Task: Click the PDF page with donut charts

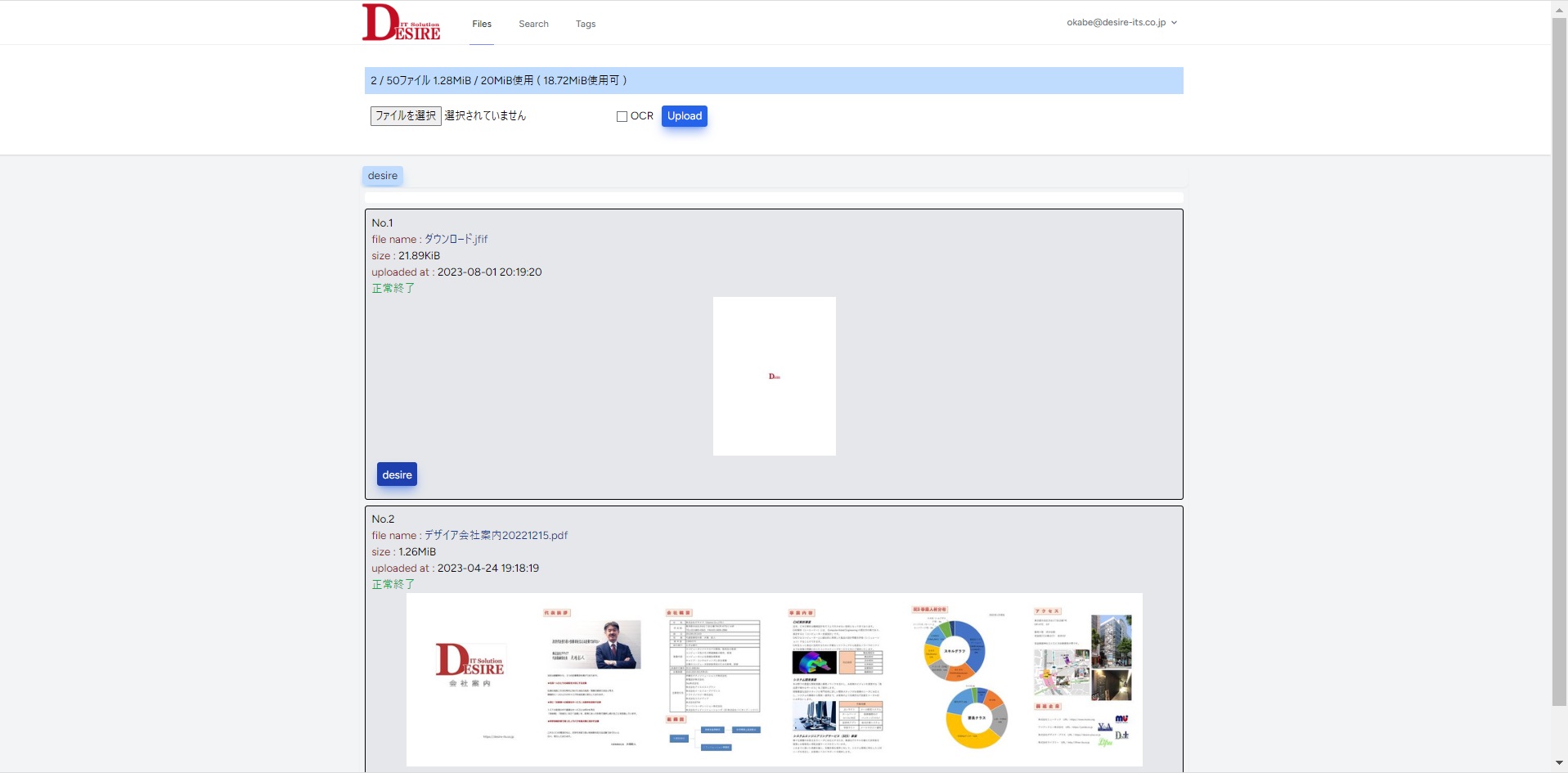Action: click(x=959, y=679)
